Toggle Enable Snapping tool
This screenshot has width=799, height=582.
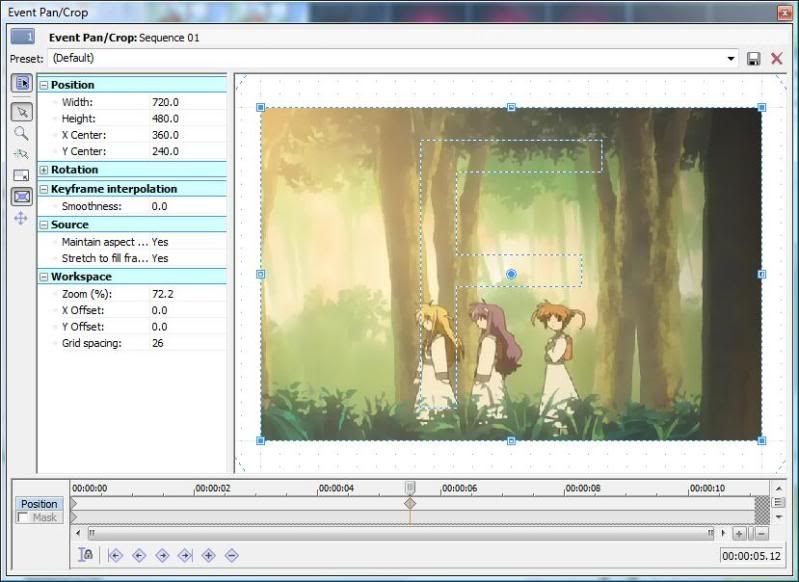21,154
